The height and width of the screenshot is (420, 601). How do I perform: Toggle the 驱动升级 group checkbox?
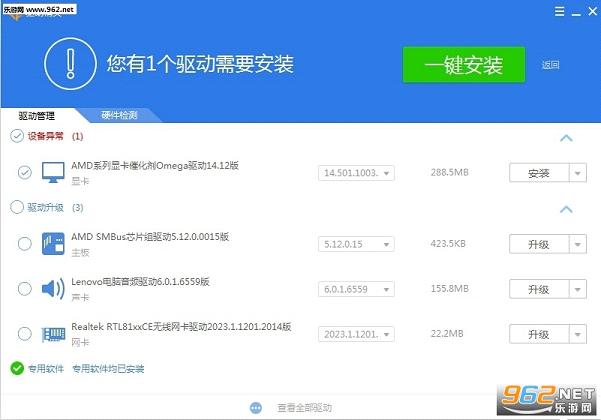17,207
